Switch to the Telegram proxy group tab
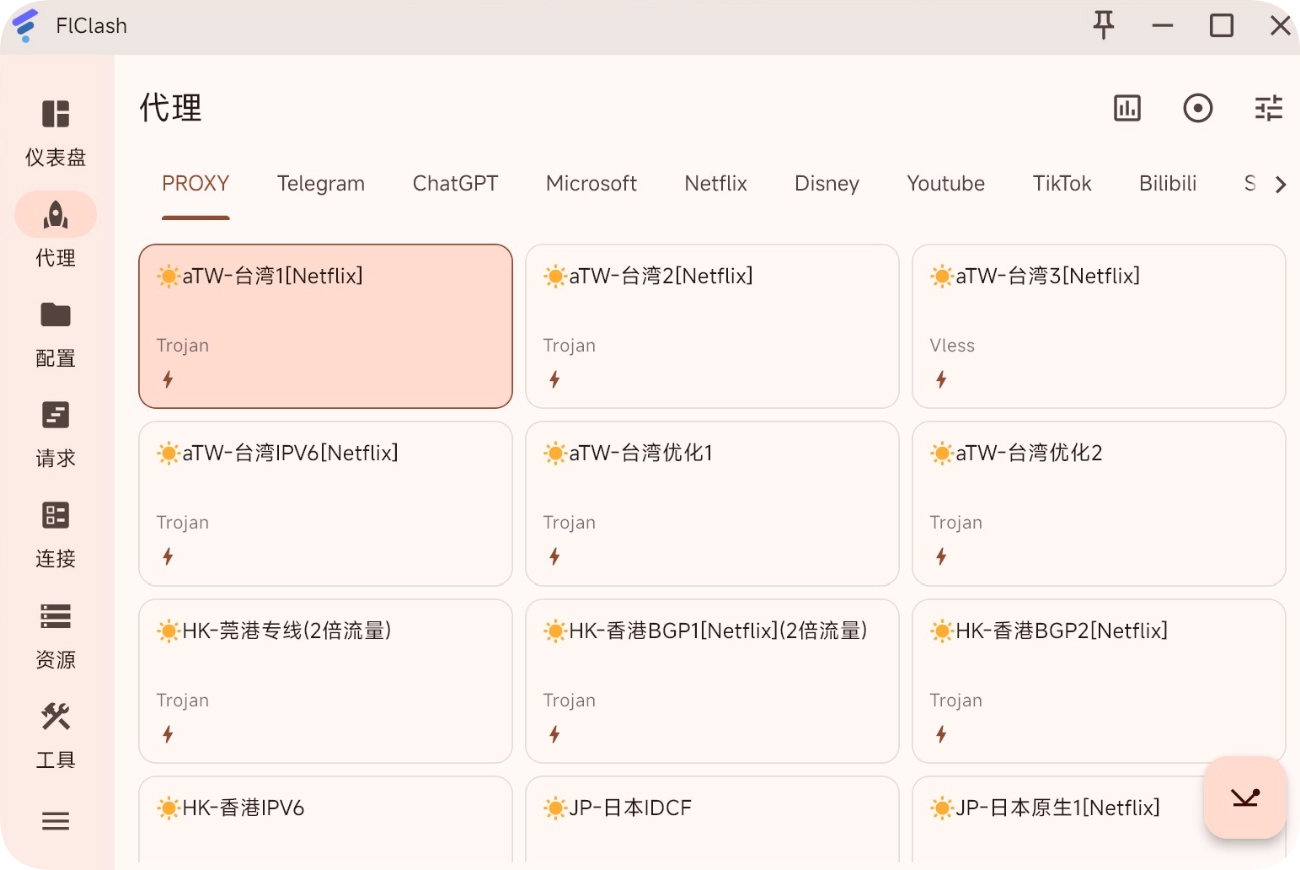The width and height of the screenshot is (1300, 870). [x=320, y=184]
